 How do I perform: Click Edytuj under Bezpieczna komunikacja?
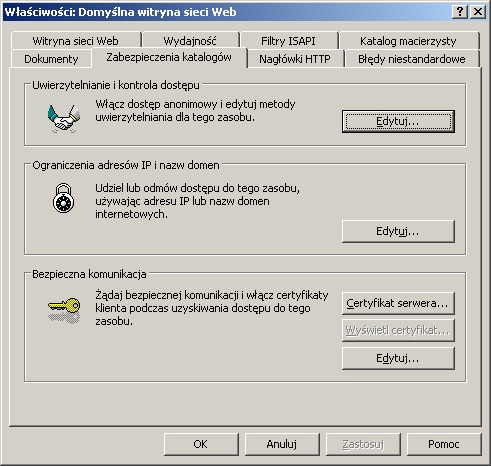(x=398, y=358)
